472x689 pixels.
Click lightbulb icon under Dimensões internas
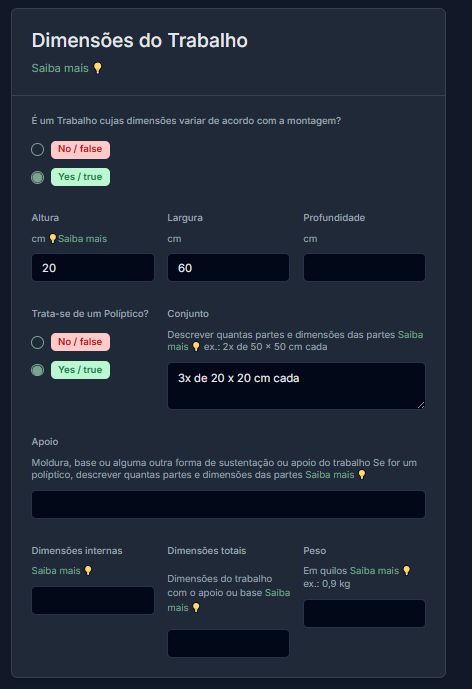88,570
